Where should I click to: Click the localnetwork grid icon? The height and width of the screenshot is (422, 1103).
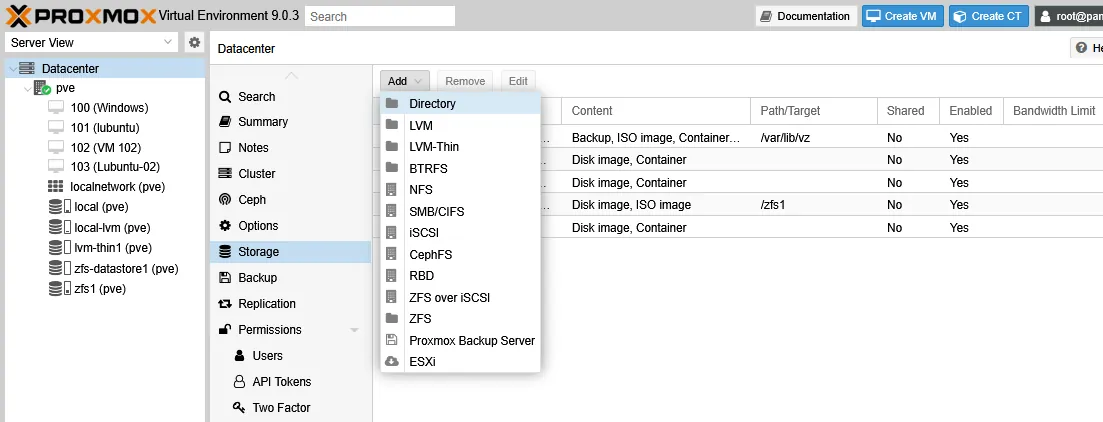(x=56, y=186)
